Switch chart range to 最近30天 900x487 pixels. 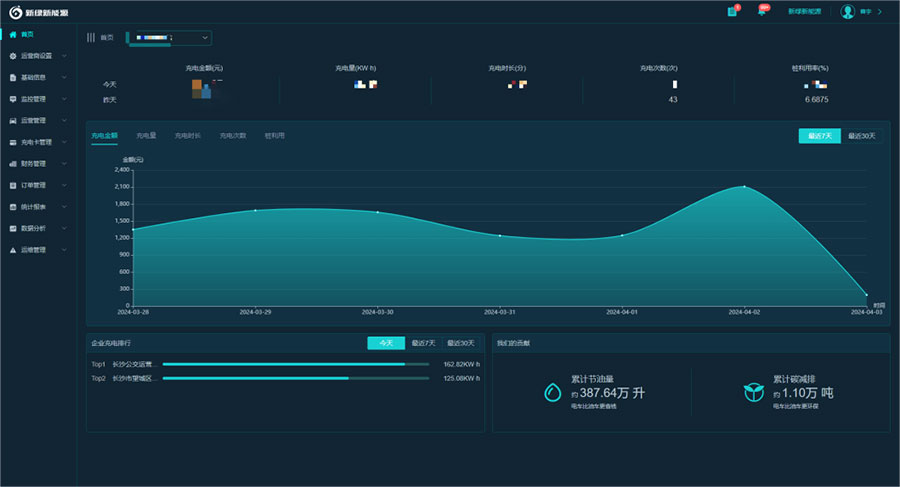pos(861,136)
